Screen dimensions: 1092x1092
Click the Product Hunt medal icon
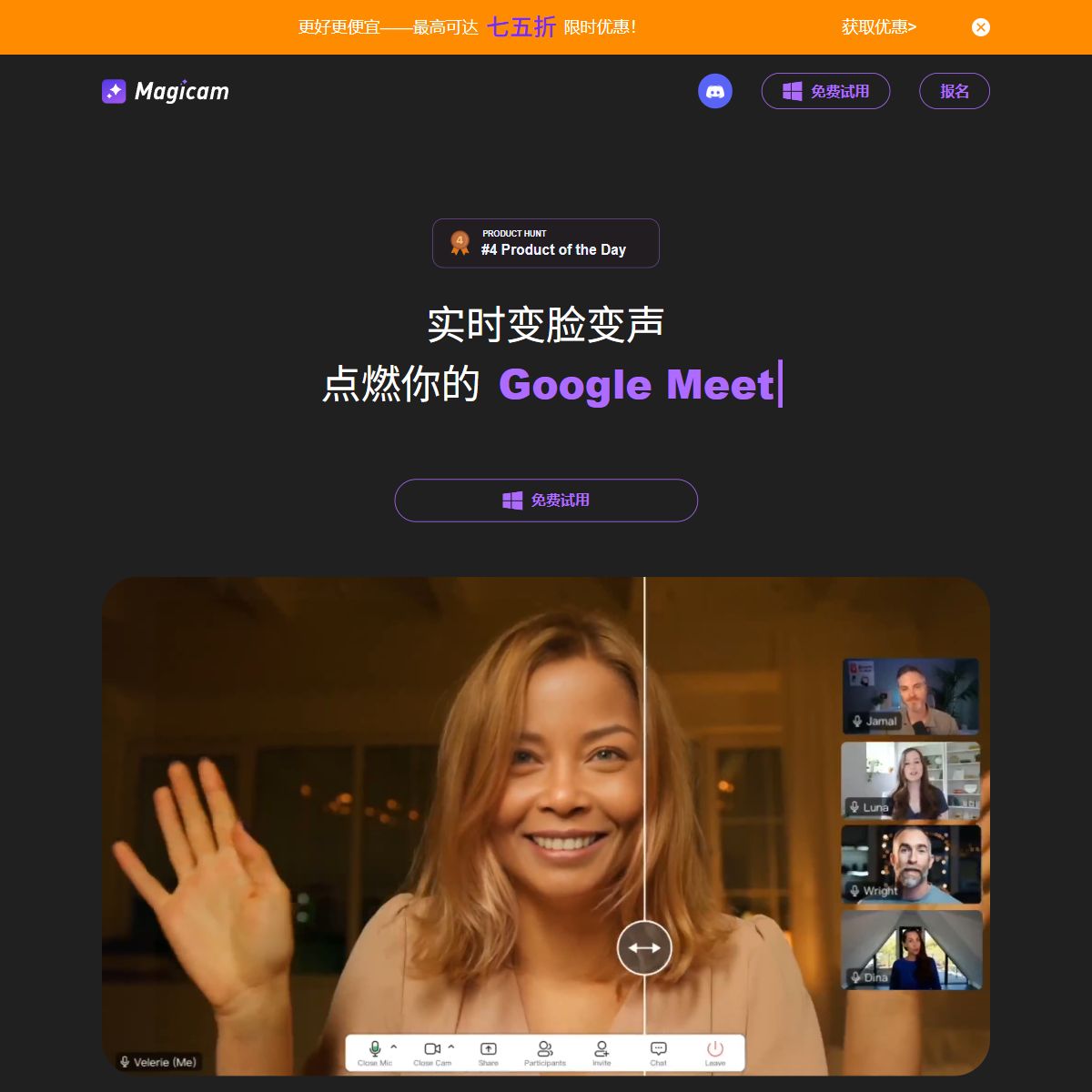tap(460, 243)
